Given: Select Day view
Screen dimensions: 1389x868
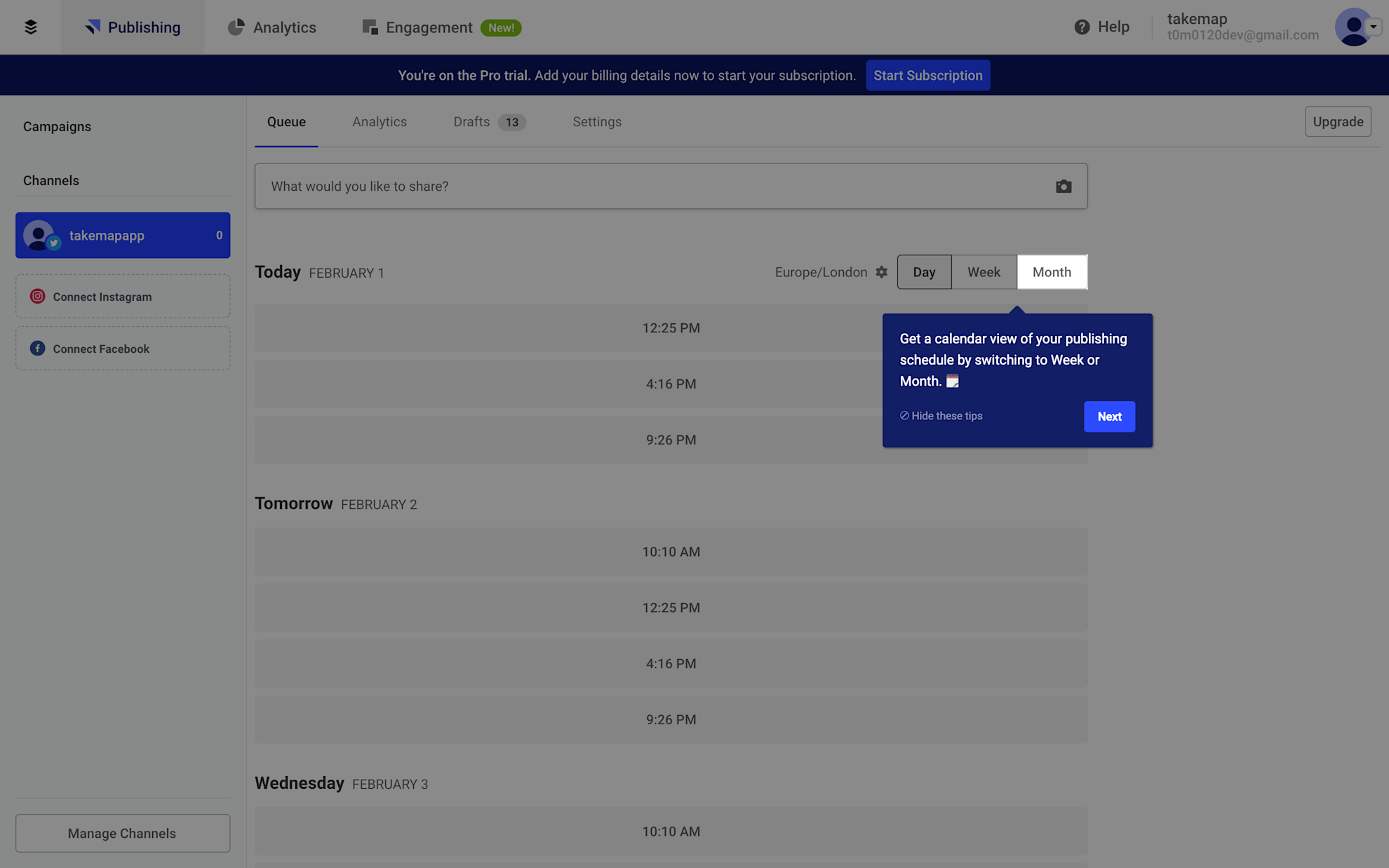Looking at the screenshot, I should click(x=924, y=272).
